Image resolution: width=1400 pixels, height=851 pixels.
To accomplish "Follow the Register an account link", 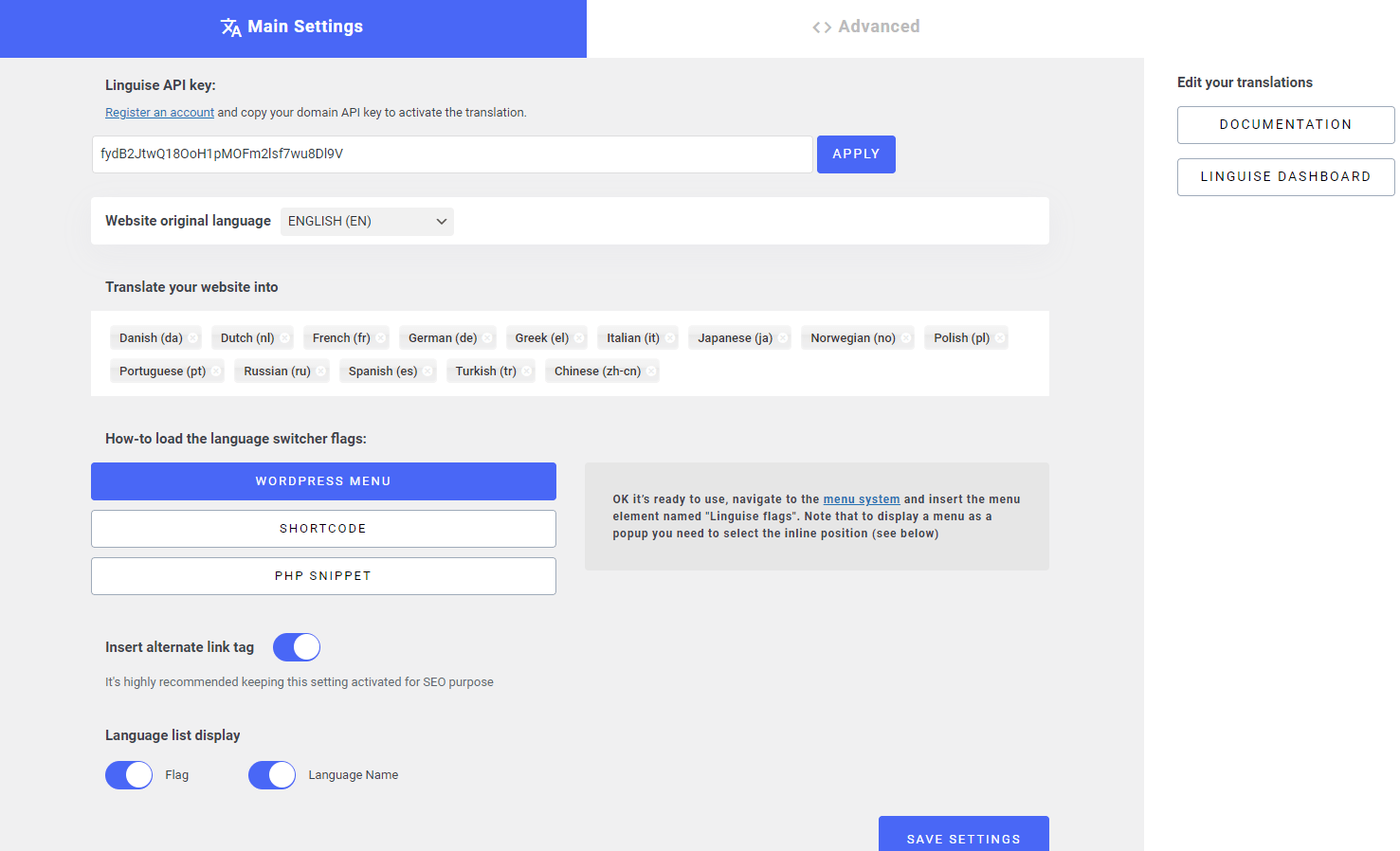I will tap(159, 113).
